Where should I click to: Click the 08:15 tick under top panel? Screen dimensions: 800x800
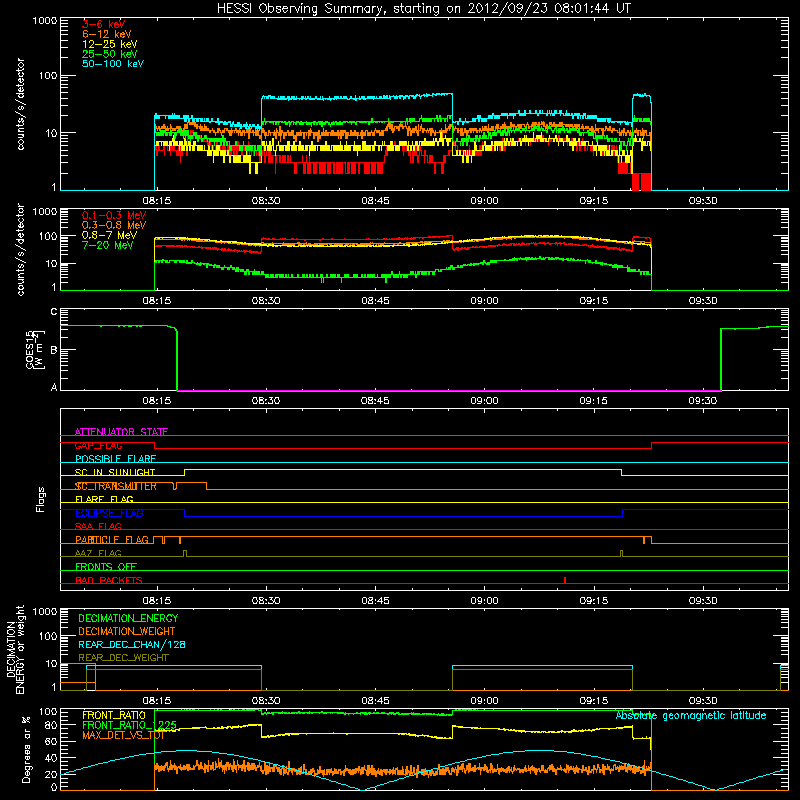pyautogui.click(x=157, y=201)
